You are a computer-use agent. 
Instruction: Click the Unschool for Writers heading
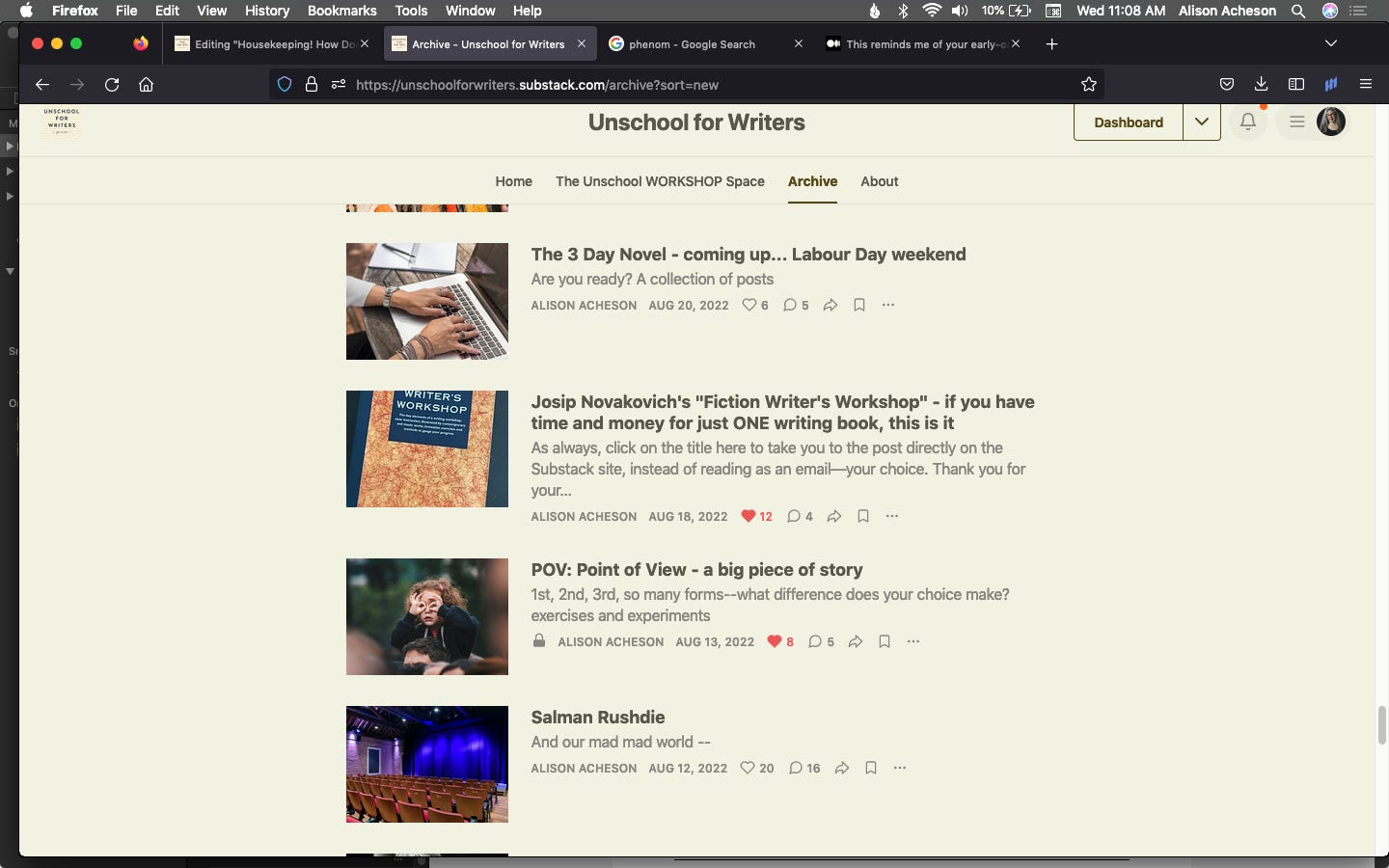tap(696, 122)
